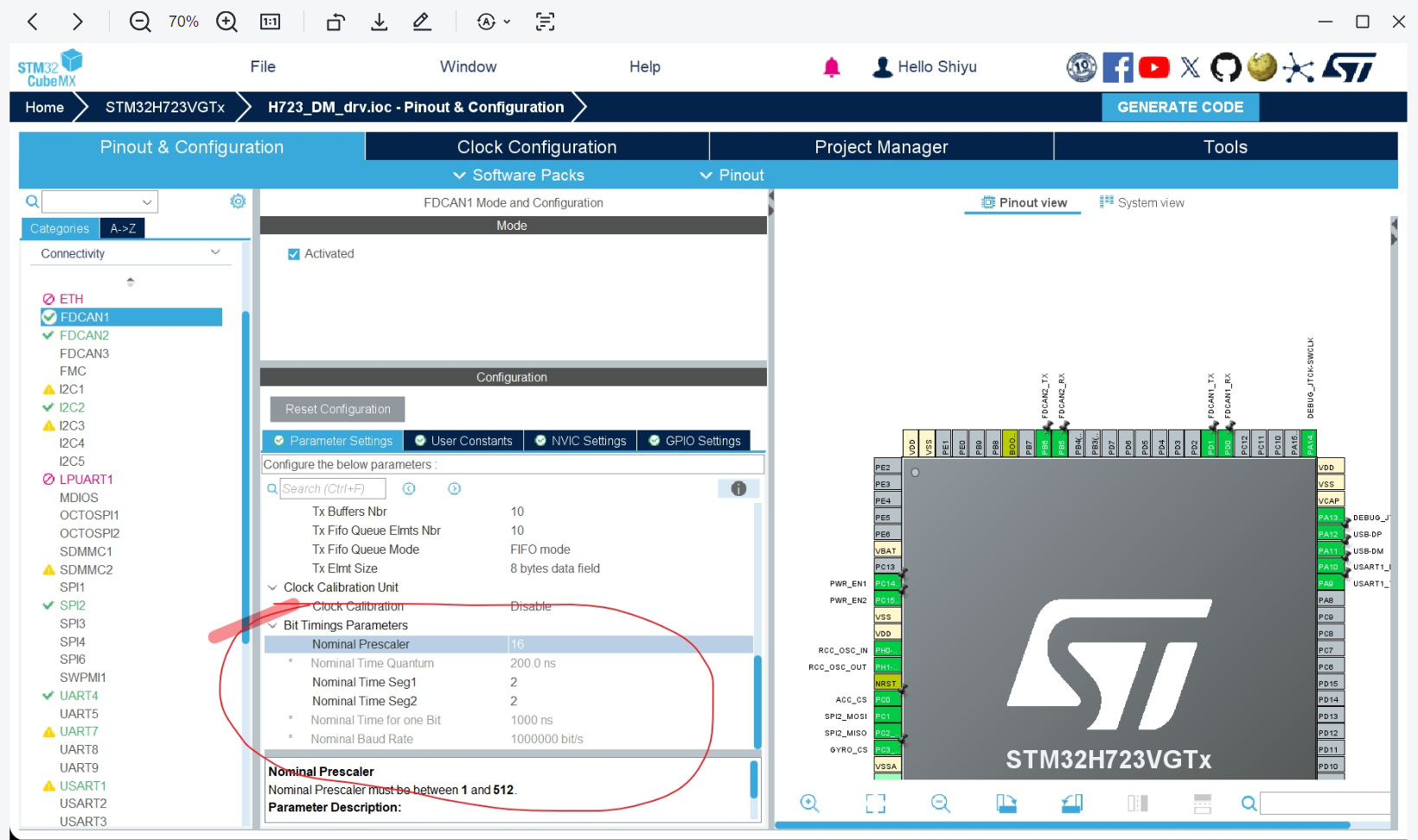Open the peripheral search dropdown
This screenshot has width=1418, height=840.
(x=147, y=202)
